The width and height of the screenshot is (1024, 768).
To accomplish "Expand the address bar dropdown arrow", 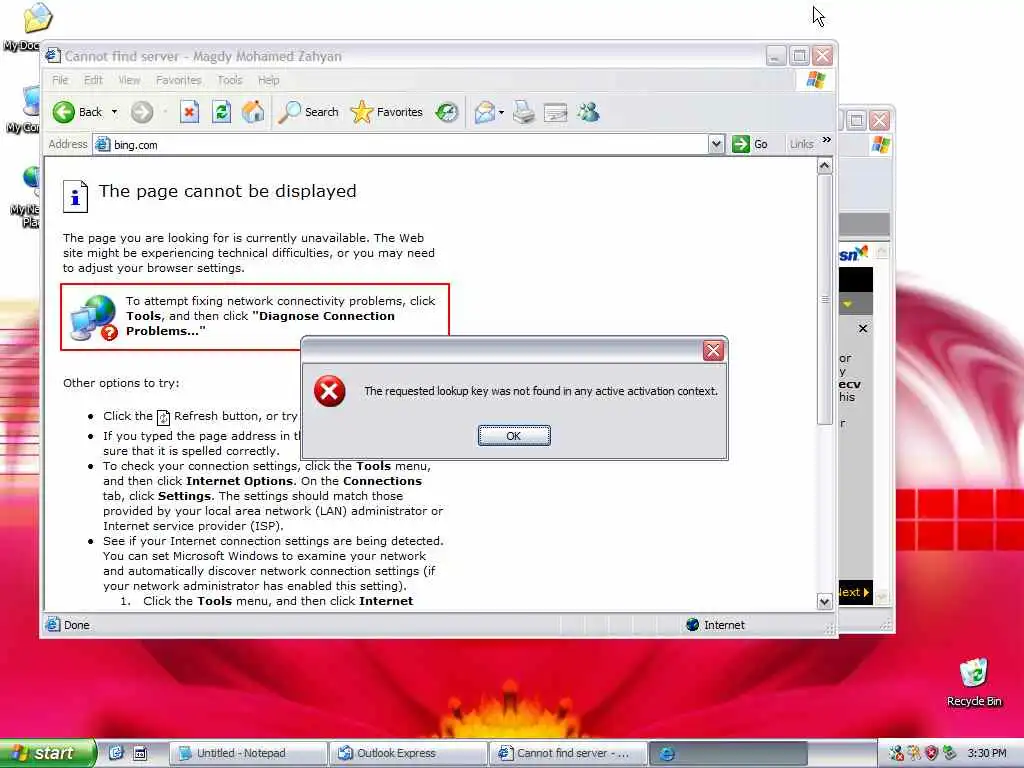I will 716,144.
